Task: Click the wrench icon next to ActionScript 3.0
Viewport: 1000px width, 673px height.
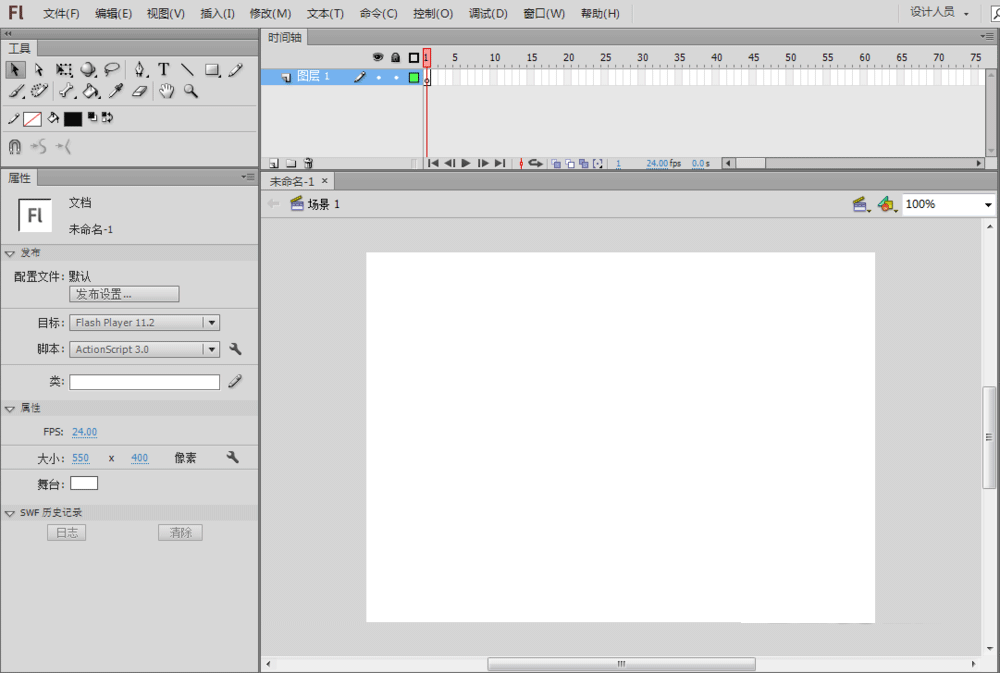Action: point(235,349)
